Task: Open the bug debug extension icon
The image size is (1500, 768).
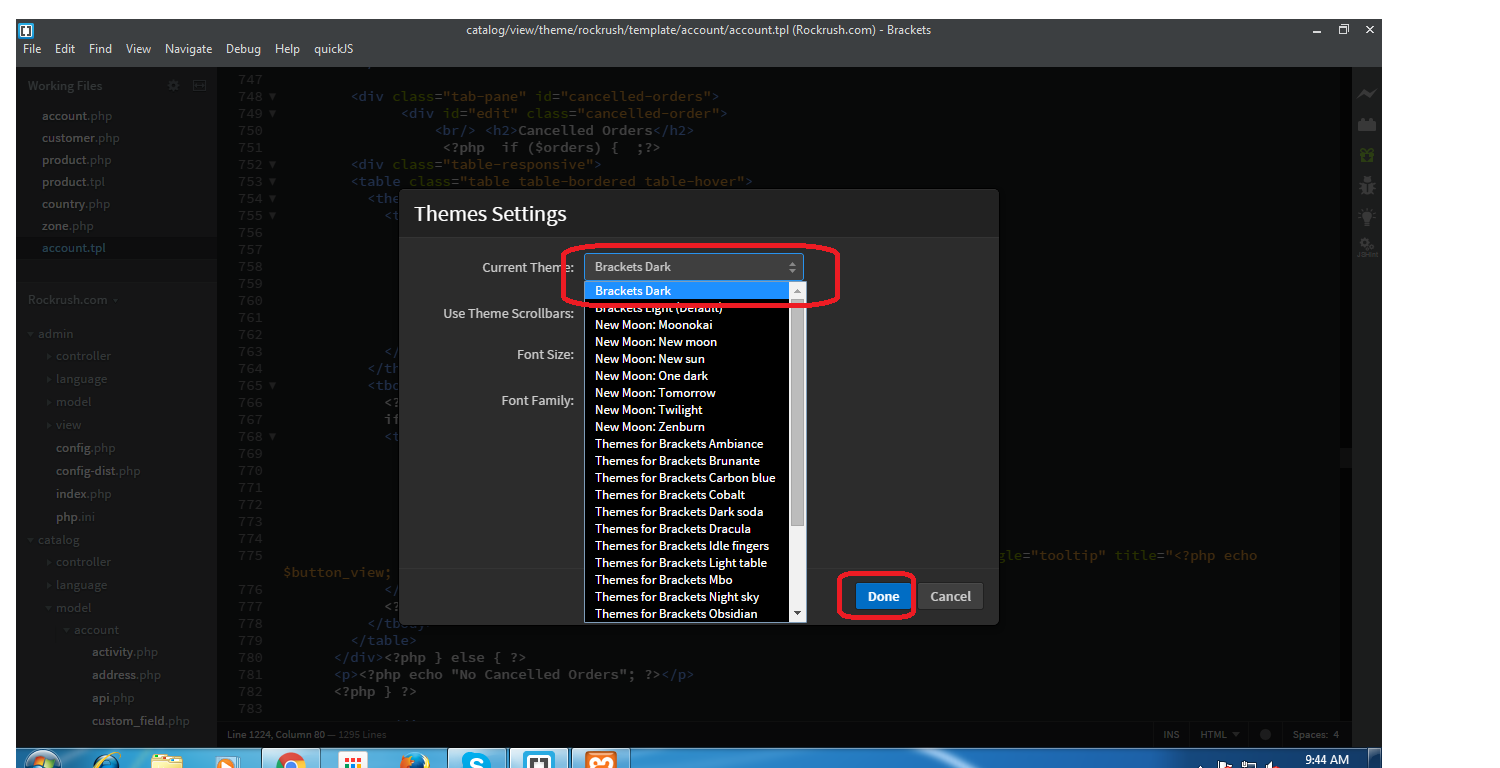Action: (x=1367, y=185)
